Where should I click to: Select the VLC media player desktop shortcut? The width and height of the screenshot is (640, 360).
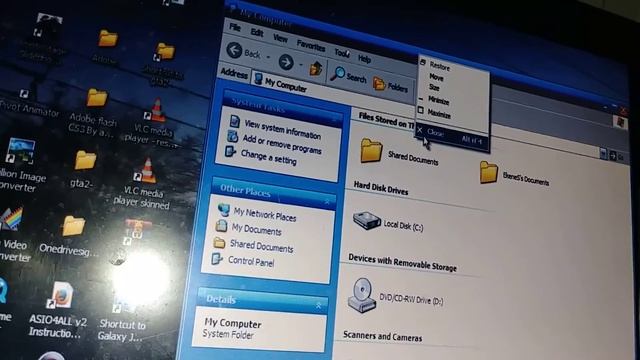click(156, 111)
